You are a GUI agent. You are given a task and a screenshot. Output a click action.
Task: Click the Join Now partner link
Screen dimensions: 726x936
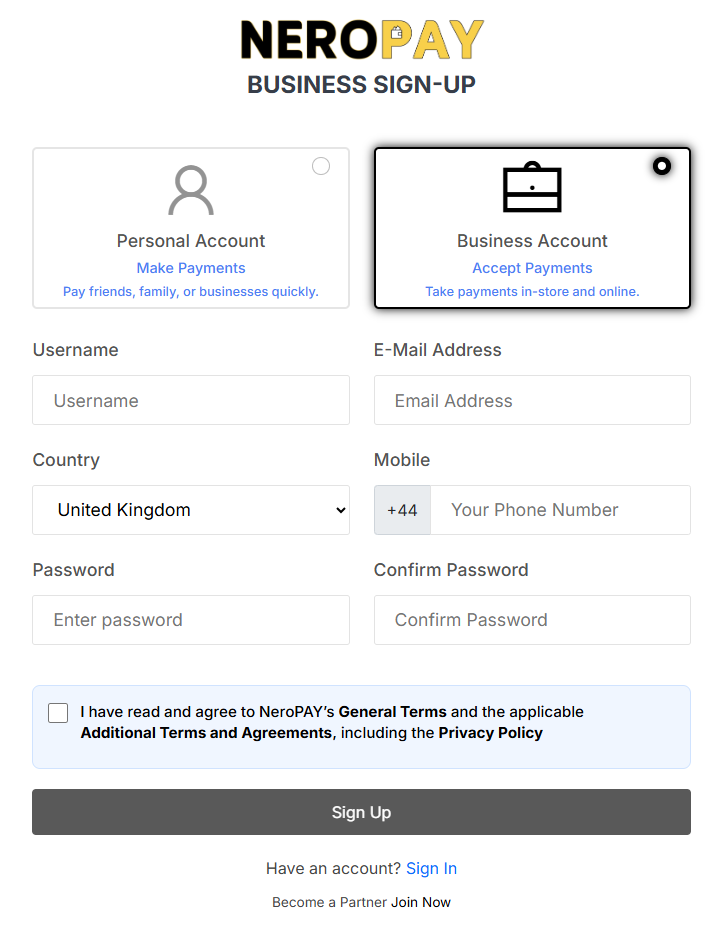421,901
